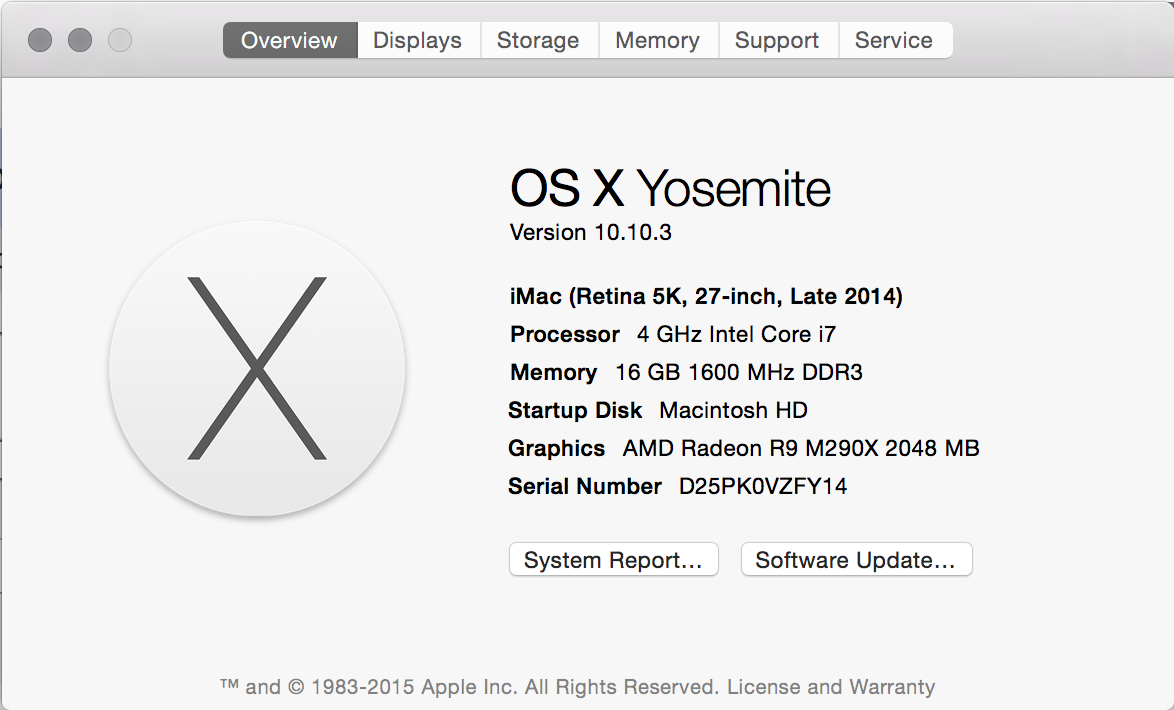
Task: Open the Storage tab
Action: 538,41
